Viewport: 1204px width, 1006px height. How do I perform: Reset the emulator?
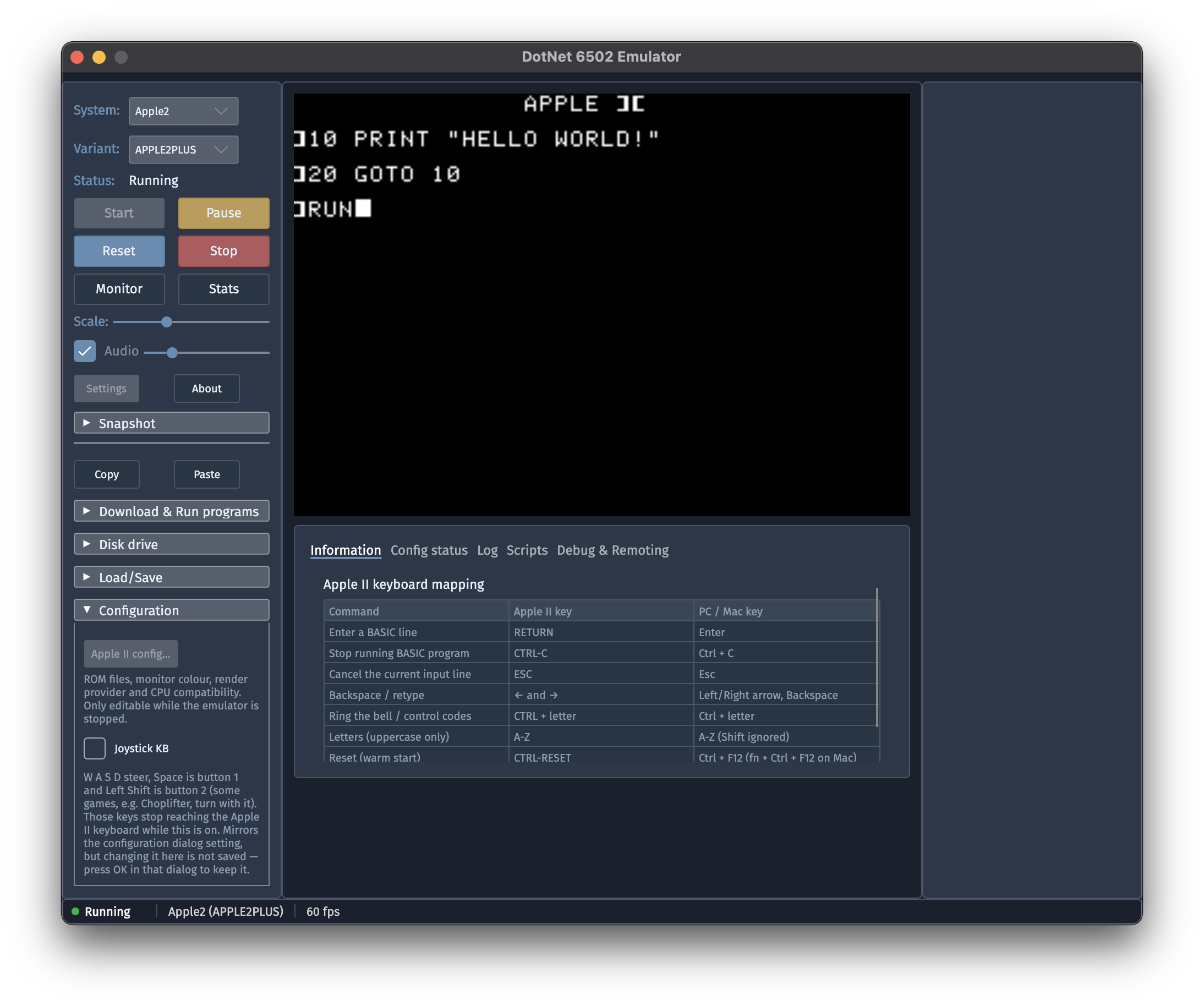coord(119,250)
